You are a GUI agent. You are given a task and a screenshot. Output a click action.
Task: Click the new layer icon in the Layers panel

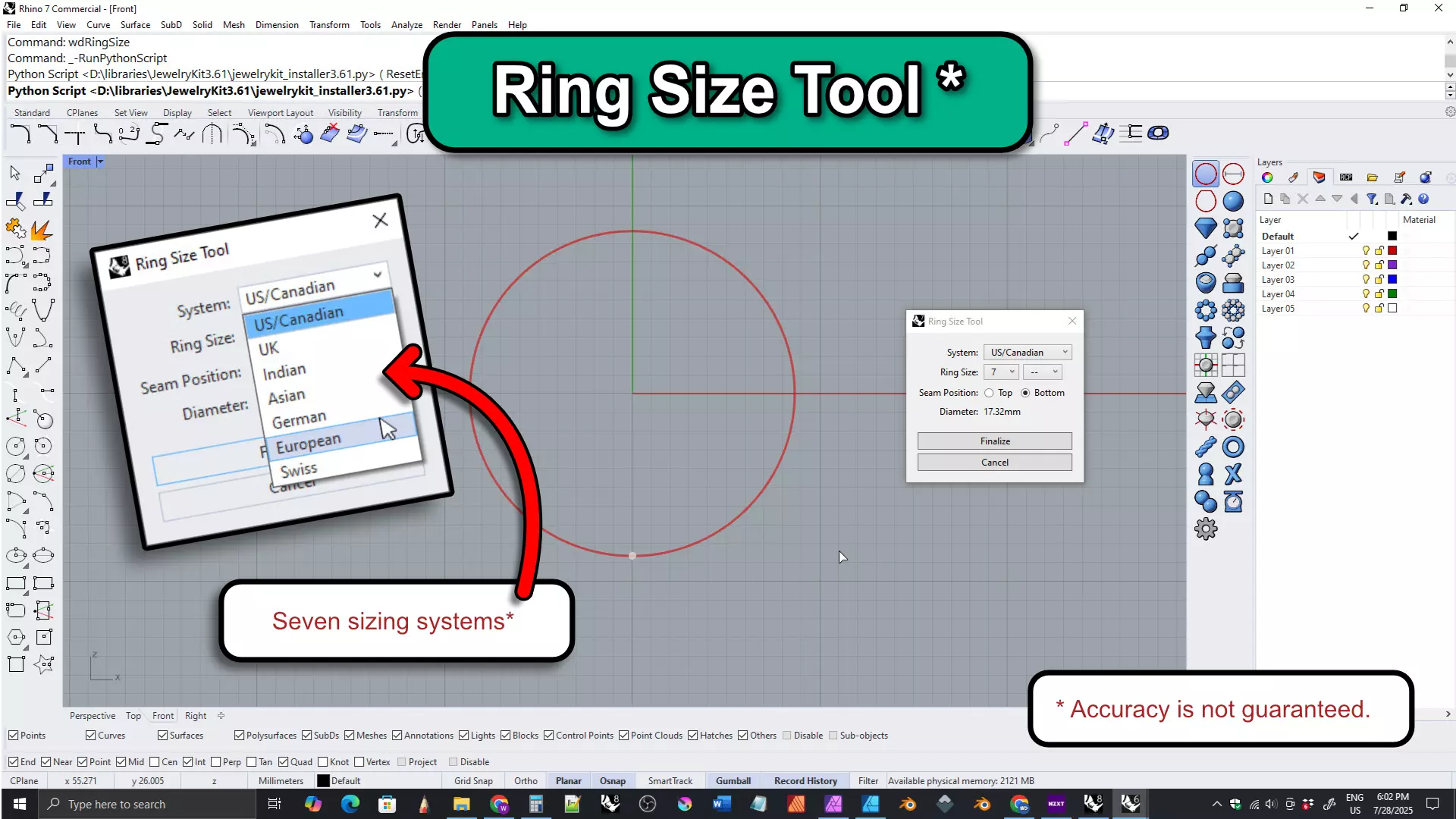click(1268, 199)
